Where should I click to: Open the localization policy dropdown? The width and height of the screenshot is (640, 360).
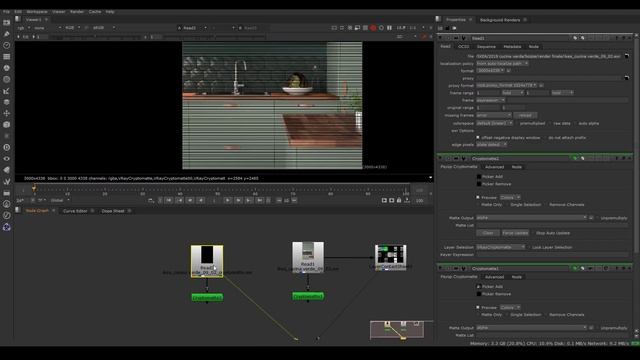pos(502,63)
